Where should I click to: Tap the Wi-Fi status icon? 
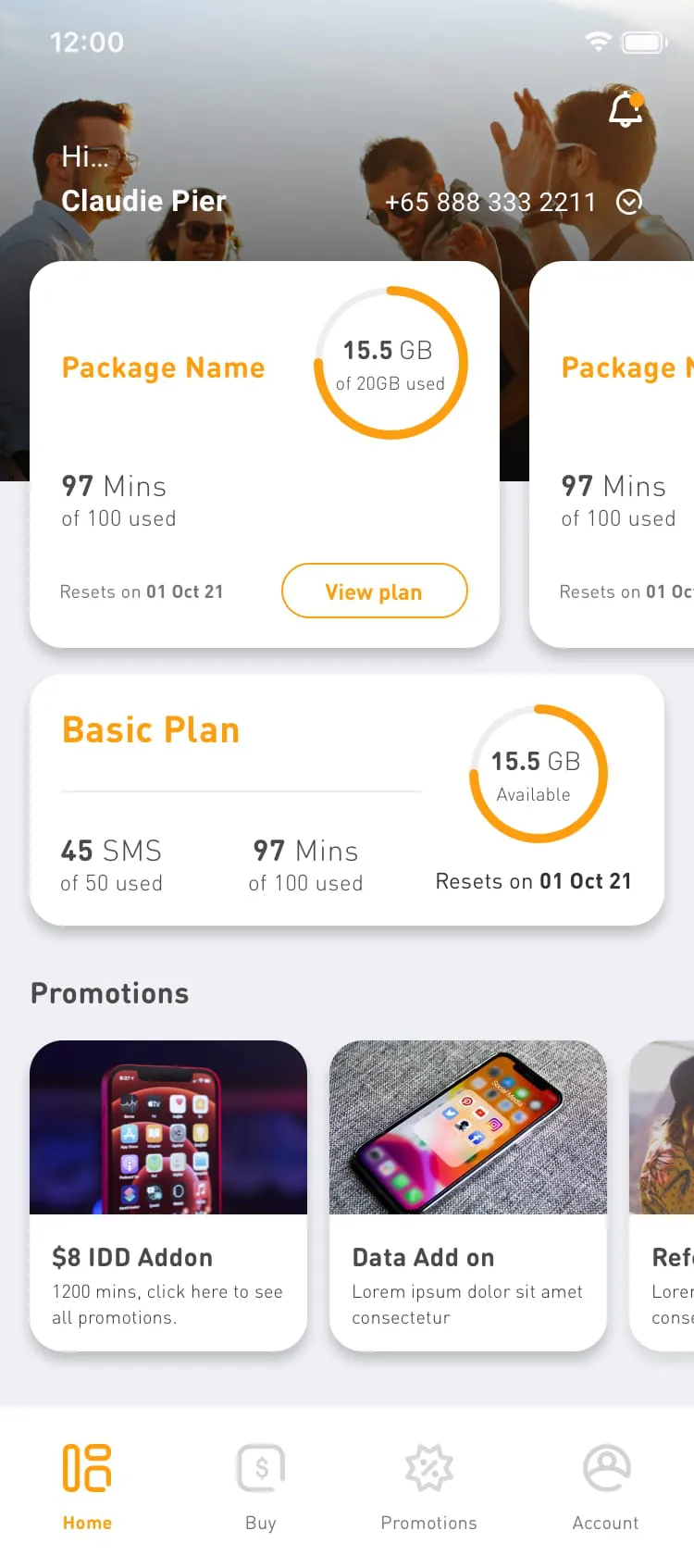[597, 42]
